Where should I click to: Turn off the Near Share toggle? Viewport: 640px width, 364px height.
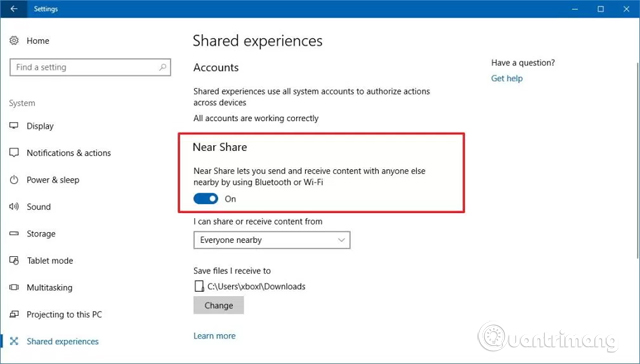pos(206,199)
